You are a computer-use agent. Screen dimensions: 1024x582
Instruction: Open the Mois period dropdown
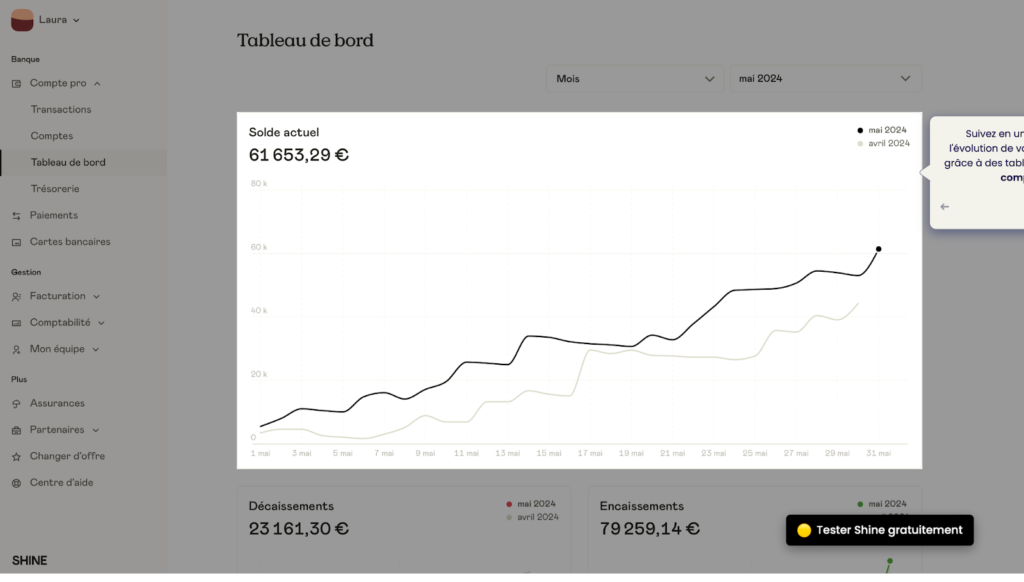(x=634, y=79)
